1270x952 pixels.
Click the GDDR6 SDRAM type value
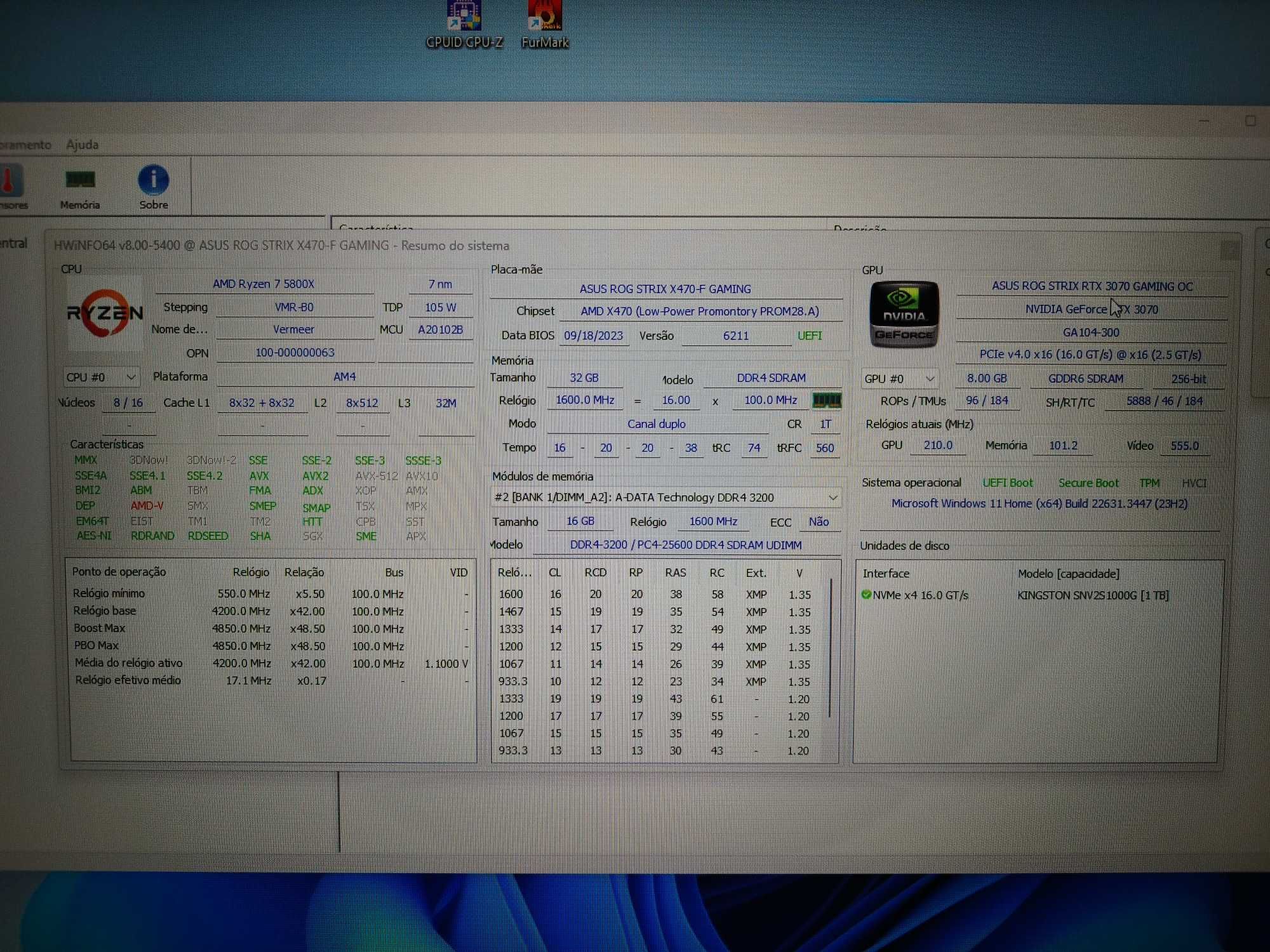point(1086,379)
